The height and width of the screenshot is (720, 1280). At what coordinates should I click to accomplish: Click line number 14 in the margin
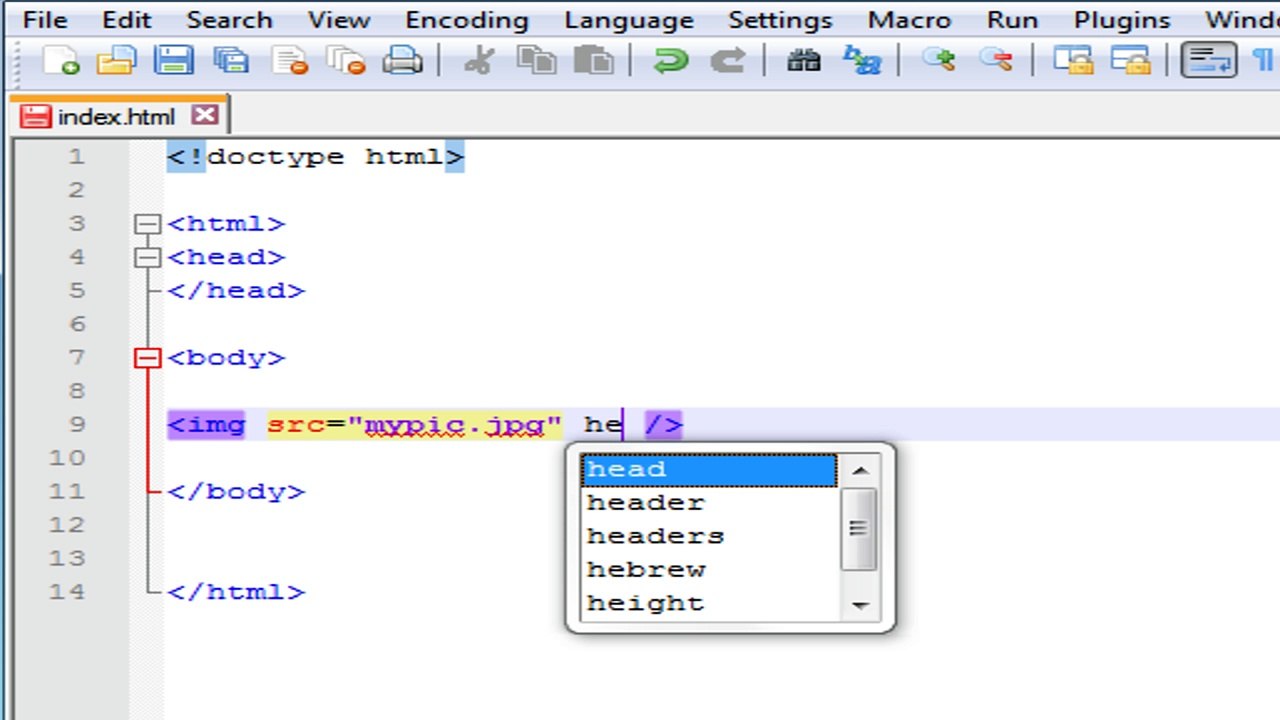(x=67, y=592)
